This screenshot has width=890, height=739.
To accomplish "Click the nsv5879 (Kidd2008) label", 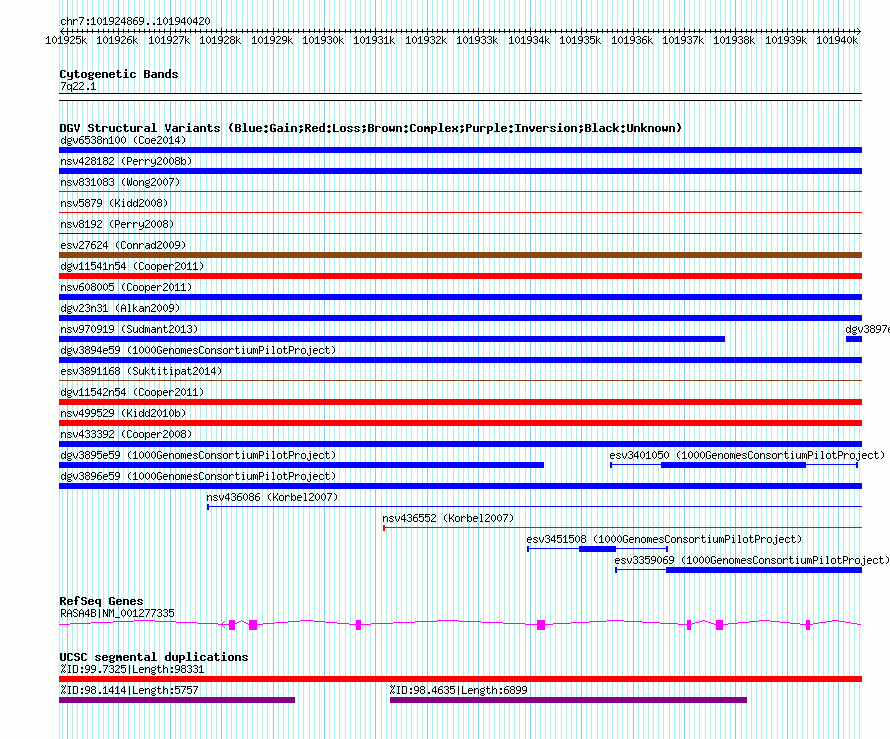I will point(114,203).
